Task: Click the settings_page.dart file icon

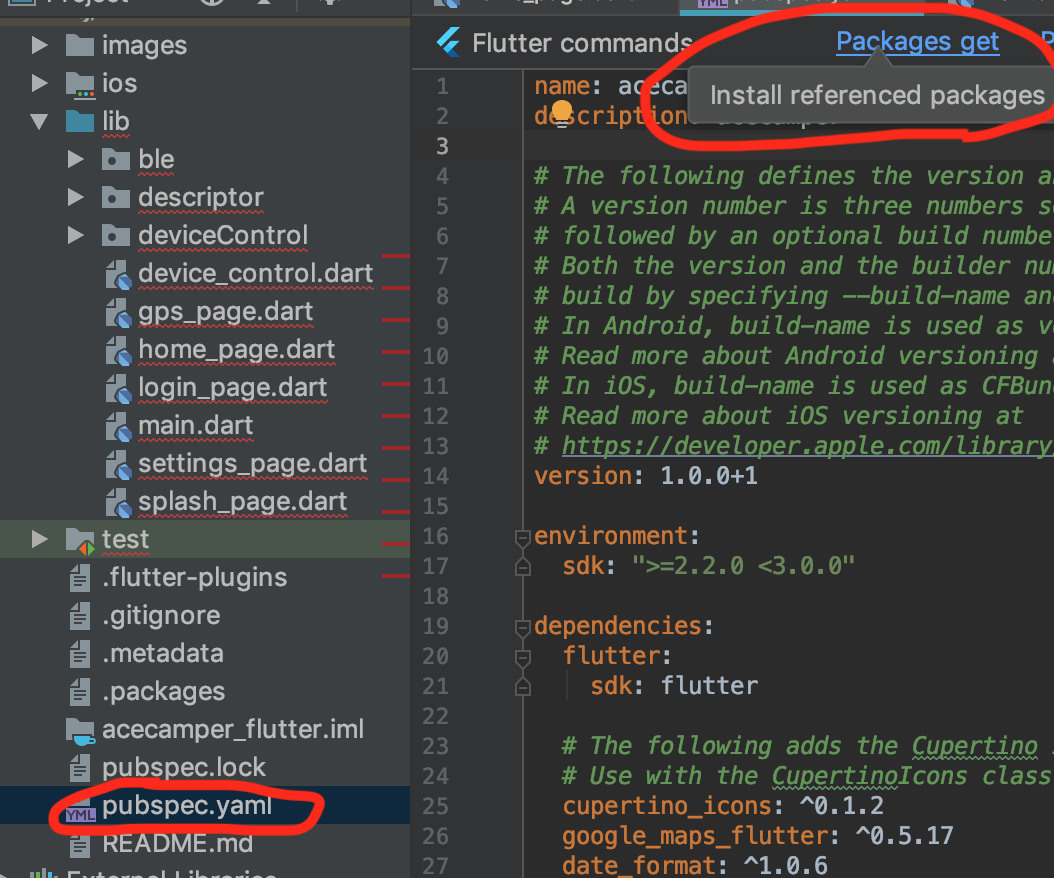Action: click(118, 465)
